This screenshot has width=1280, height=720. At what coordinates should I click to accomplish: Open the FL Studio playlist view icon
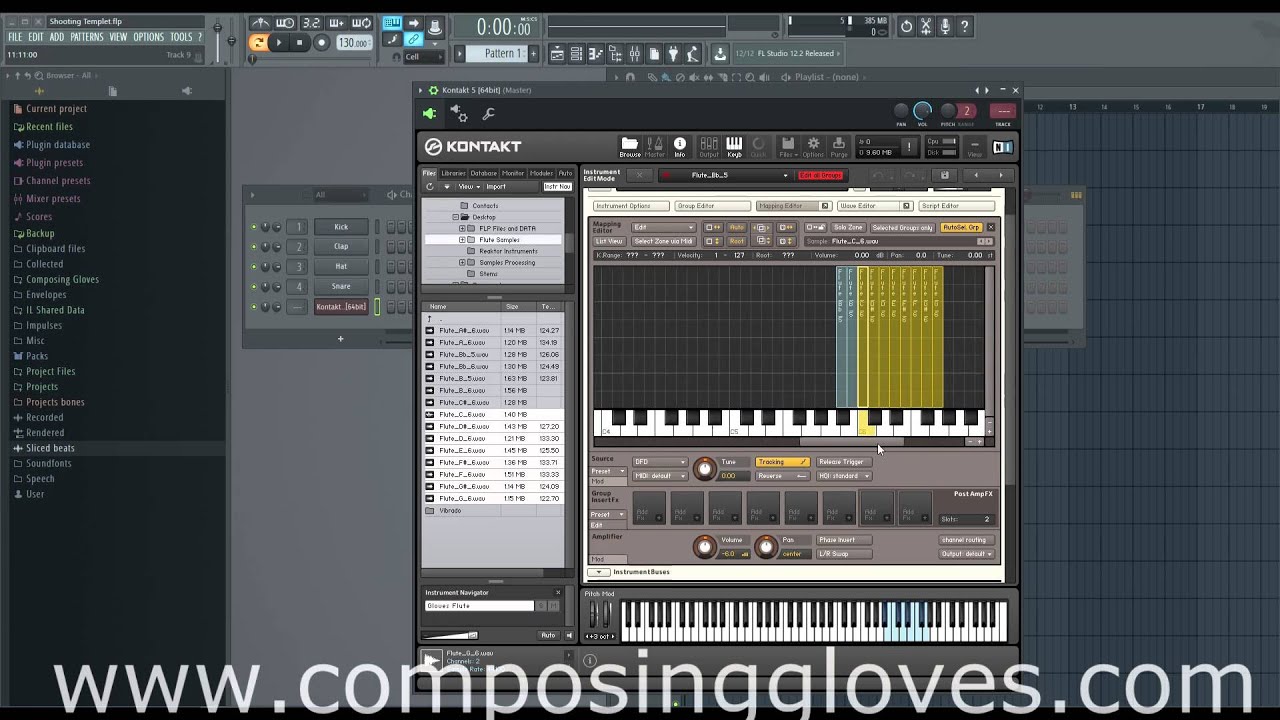(558, 54)
